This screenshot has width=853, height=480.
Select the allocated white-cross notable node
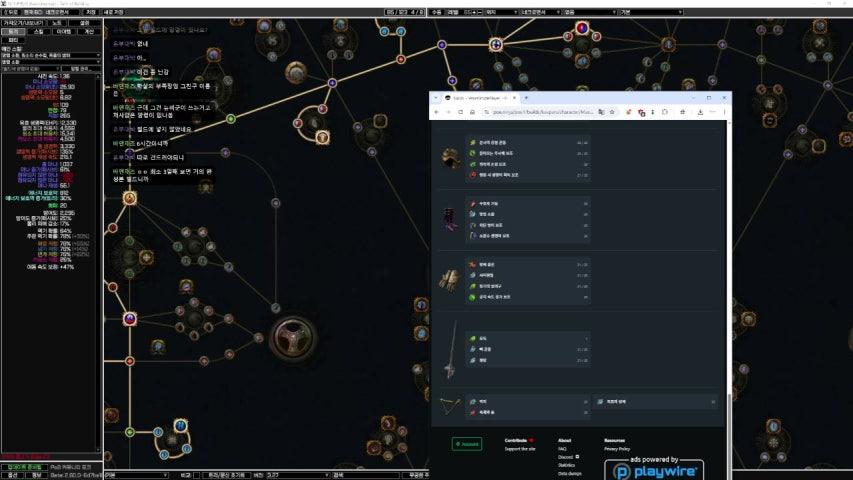(496, 45)
